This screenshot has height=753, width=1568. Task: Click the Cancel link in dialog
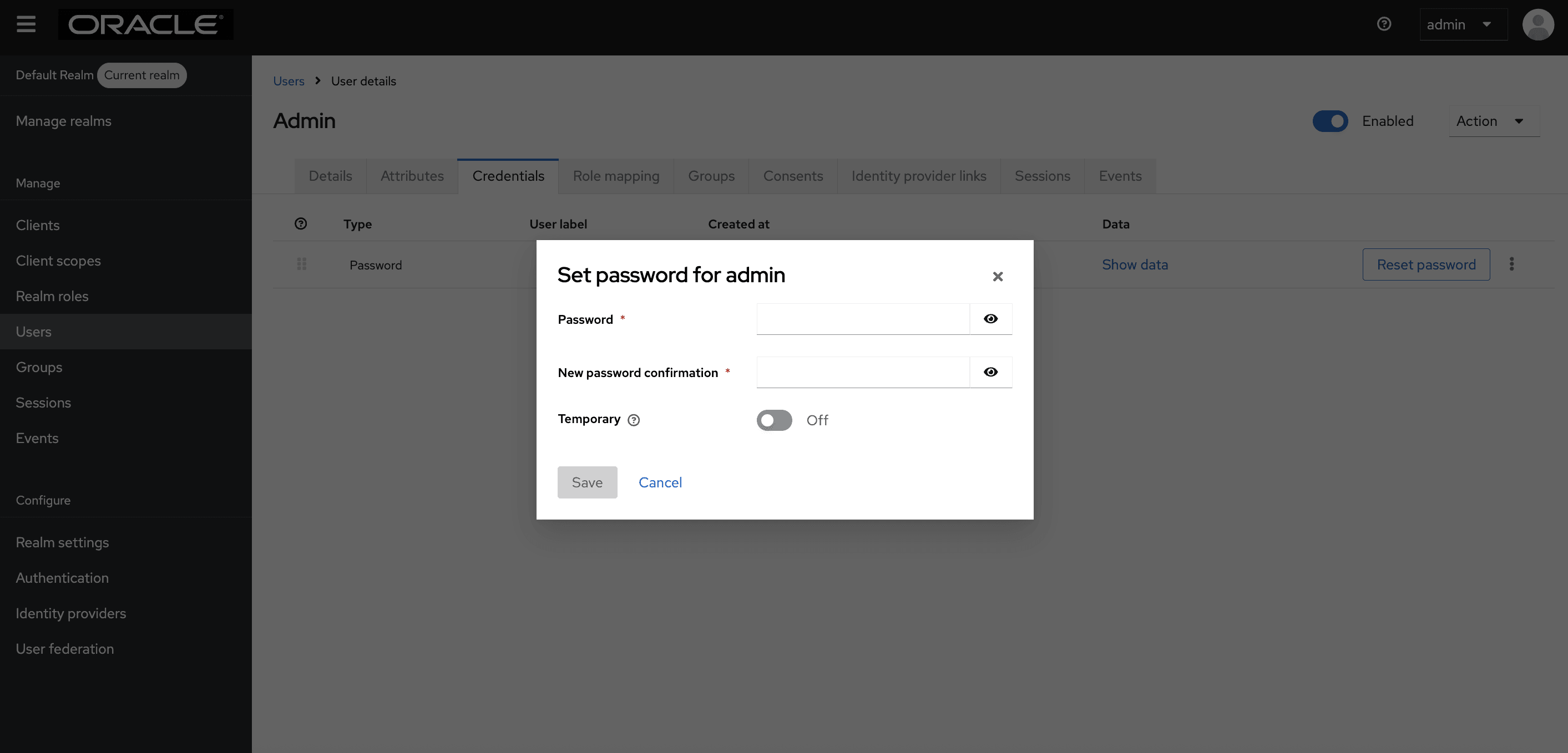coord(660,482)
